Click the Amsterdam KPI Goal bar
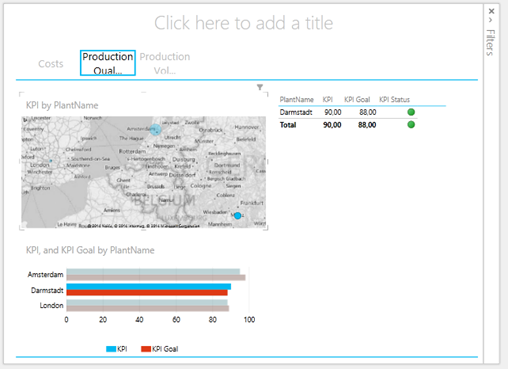508x369 pixels. click(156, 278)
